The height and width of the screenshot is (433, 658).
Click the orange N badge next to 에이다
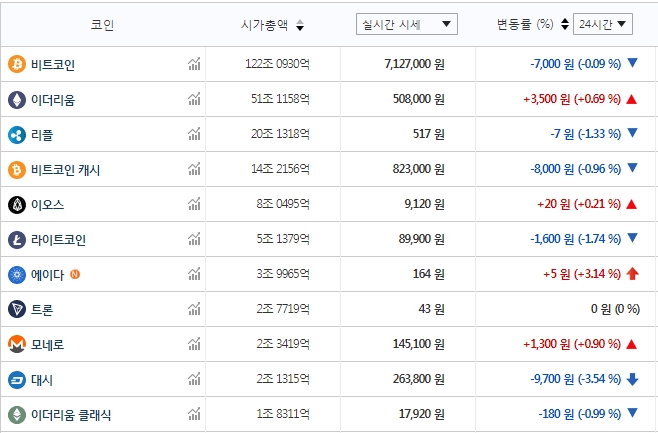[x=76, y=274]
